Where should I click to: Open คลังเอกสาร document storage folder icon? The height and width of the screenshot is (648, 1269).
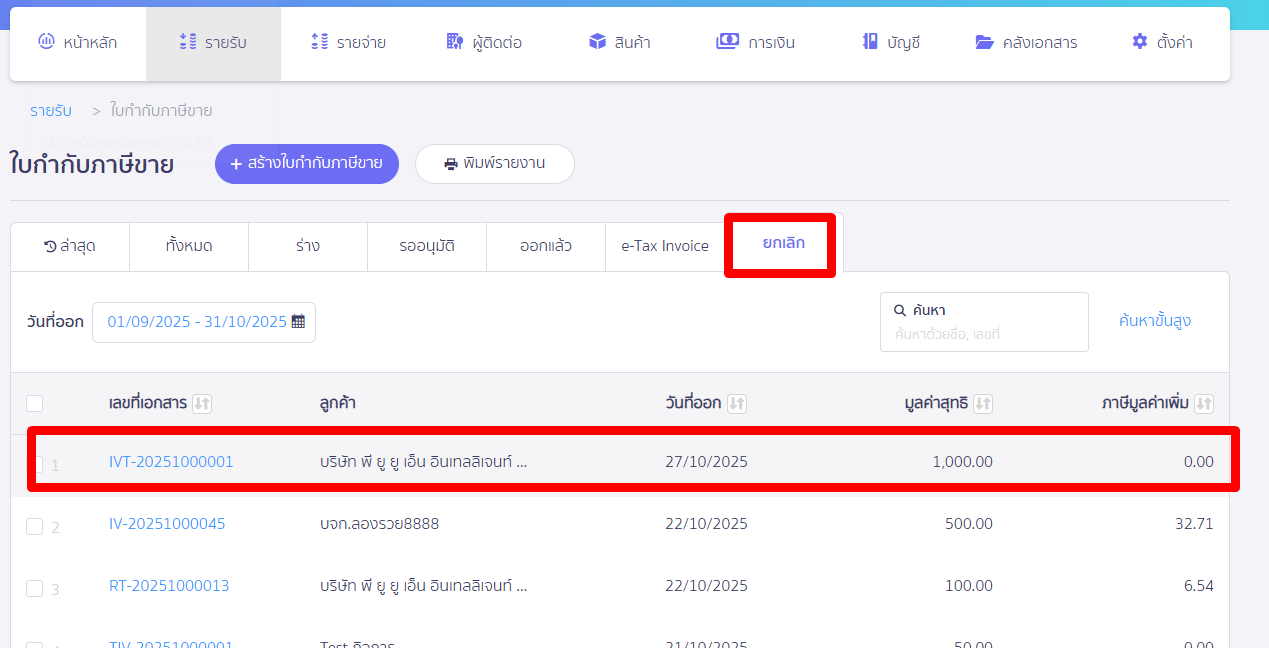click(982, 41)
